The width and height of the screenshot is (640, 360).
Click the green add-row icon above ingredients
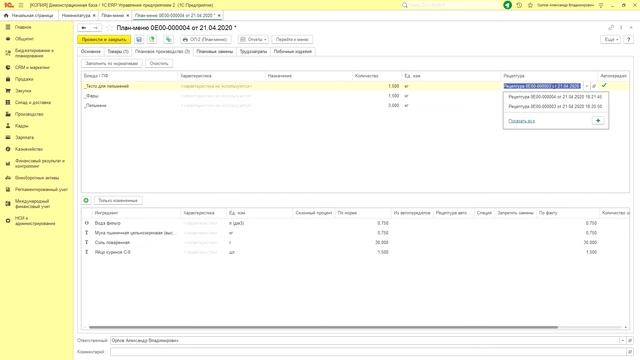pos(86,200)
